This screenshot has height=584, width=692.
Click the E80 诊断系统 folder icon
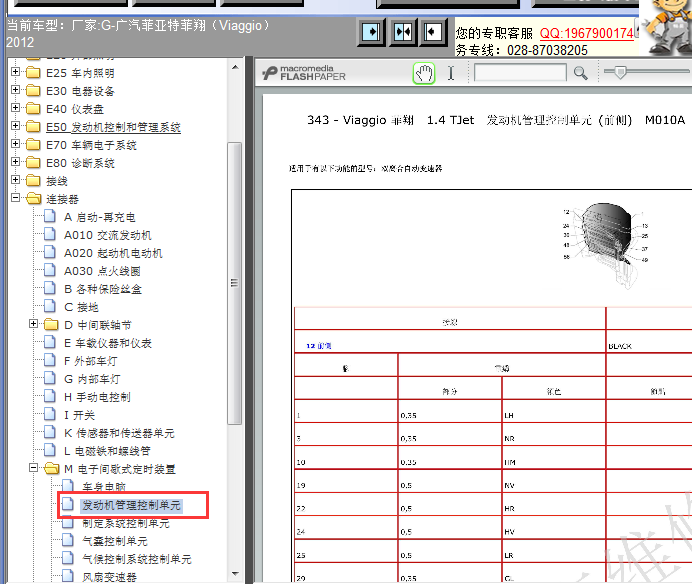[x=33, y=162]
